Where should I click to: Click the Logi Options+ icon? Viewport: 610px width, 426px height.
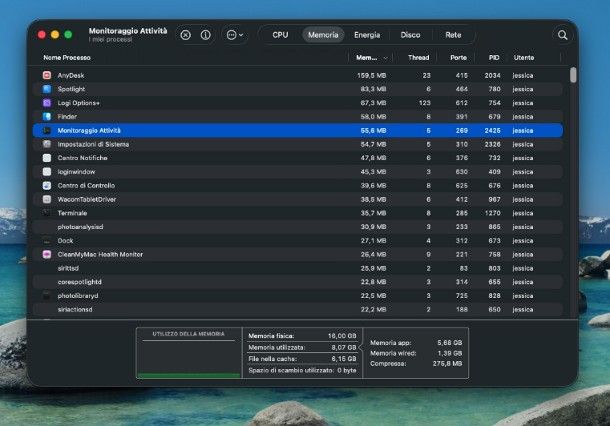click(x=47, y=103)
